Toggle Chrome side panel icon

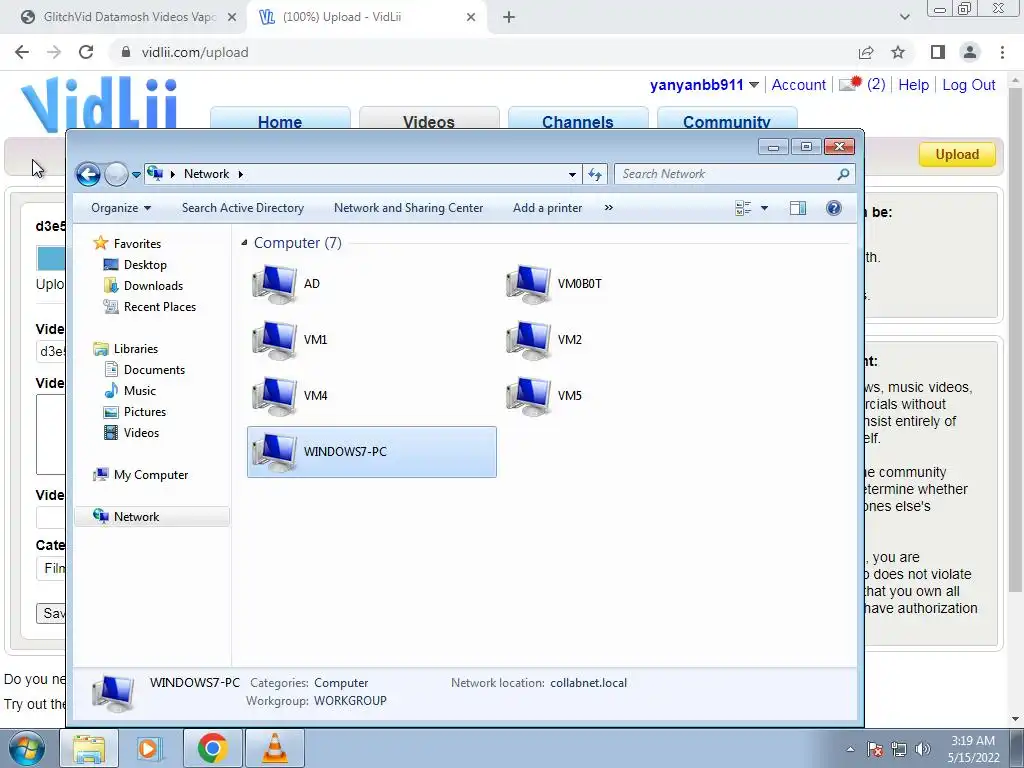938,52
